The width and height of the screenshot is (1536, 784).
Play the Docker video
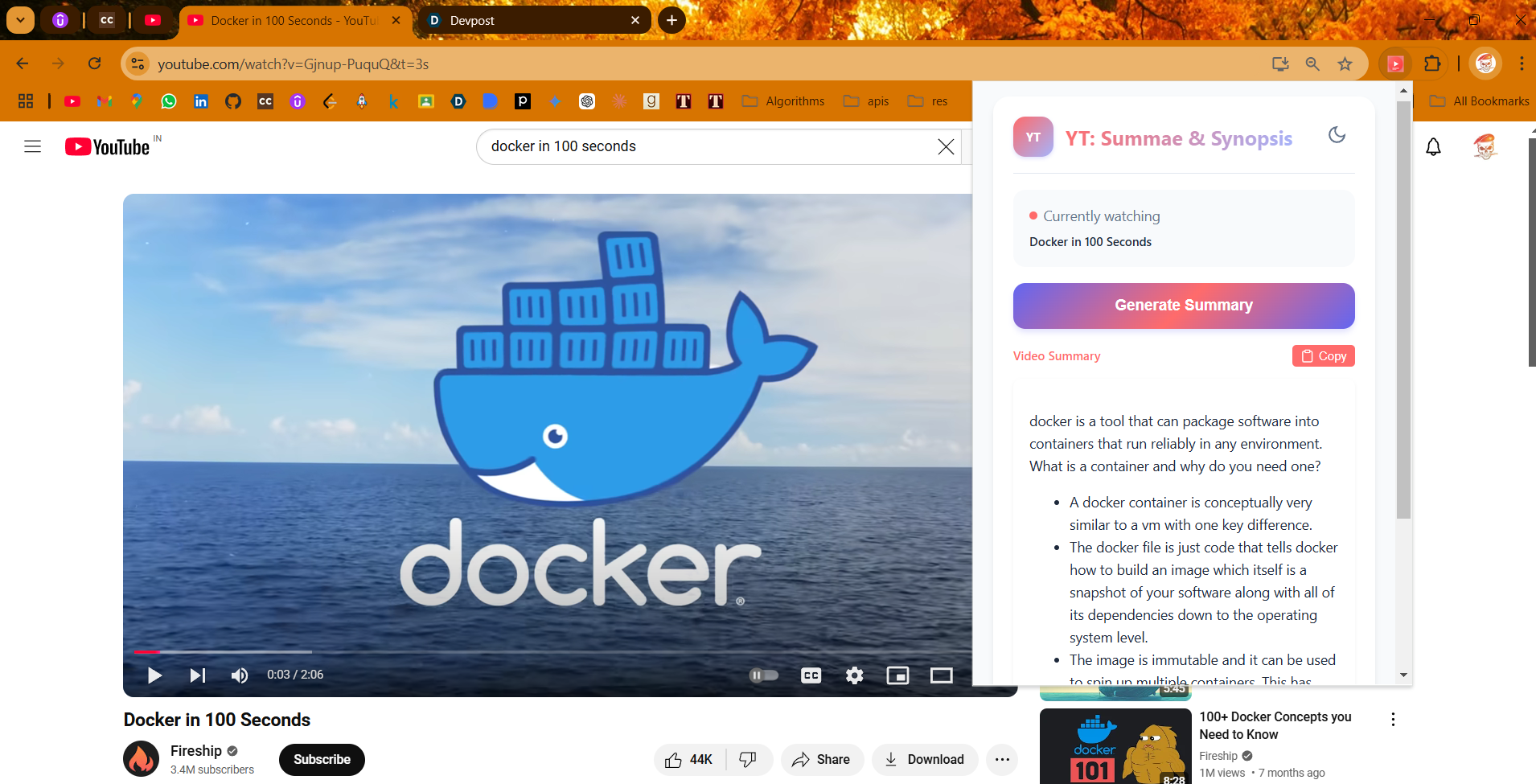tap(154, 675)
